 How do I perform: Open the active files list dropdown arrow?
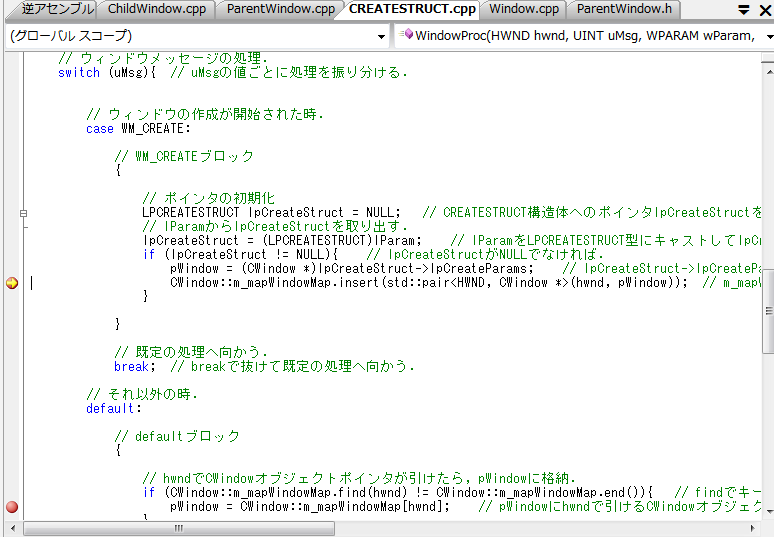click(x=743, y=9)
